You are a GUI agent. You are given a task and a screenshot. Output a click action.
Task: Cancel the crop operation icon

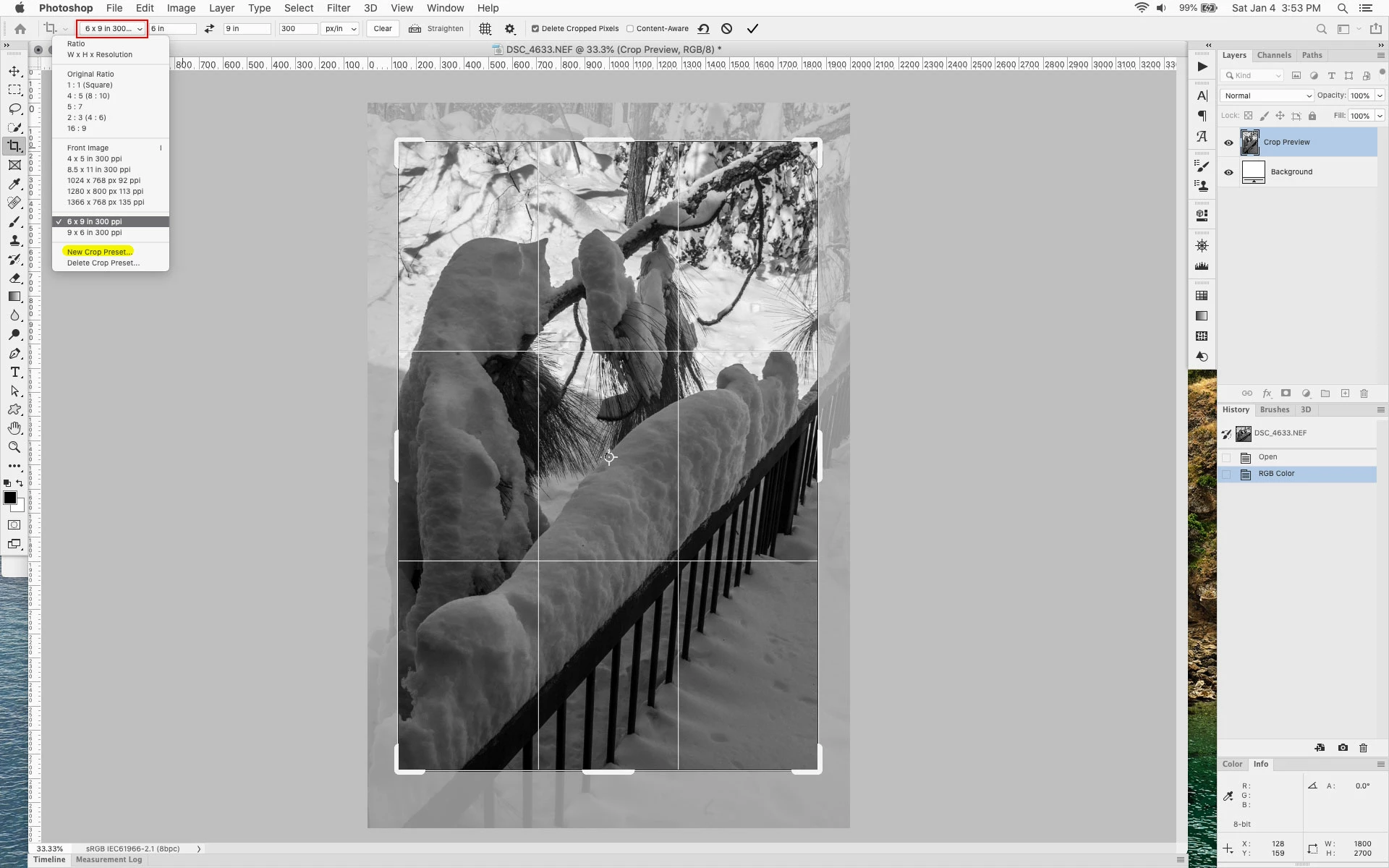(x=727, y=29)
